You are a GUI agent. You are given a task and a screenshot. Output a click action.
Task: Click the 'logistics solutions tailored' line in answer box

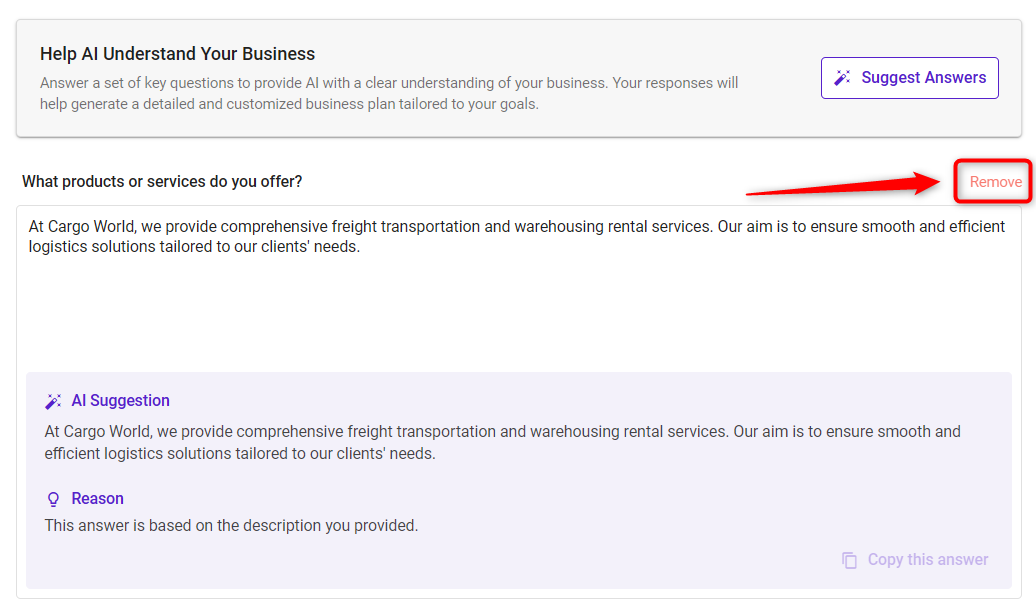(x=194, y=247)
